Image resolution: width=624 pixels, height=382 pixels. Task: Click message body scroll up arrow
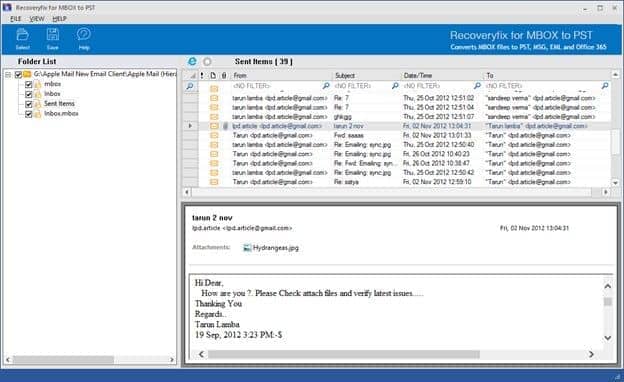tap(608, 286)
